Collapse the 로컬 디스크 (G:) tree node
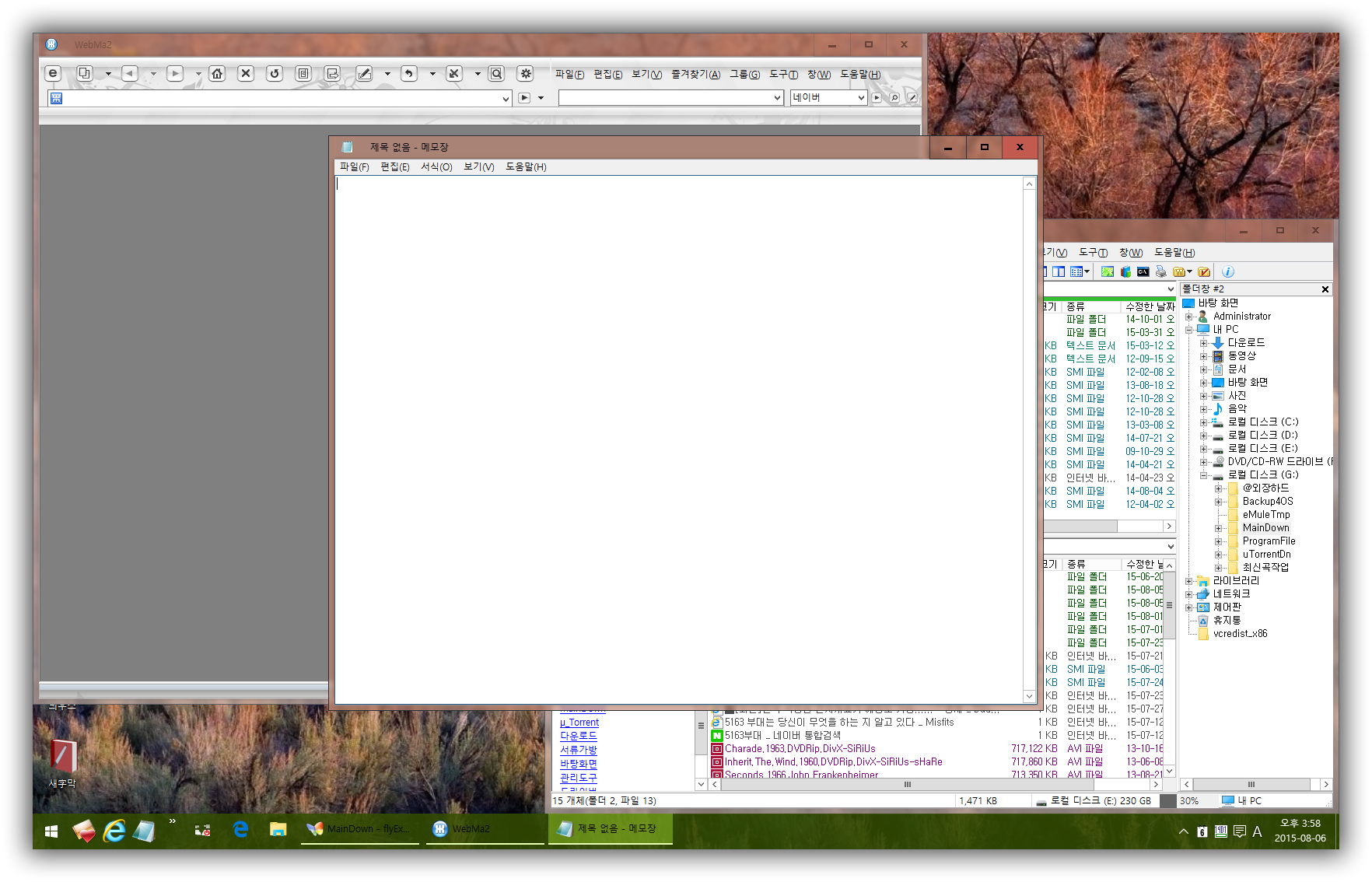 [1203, 475]
